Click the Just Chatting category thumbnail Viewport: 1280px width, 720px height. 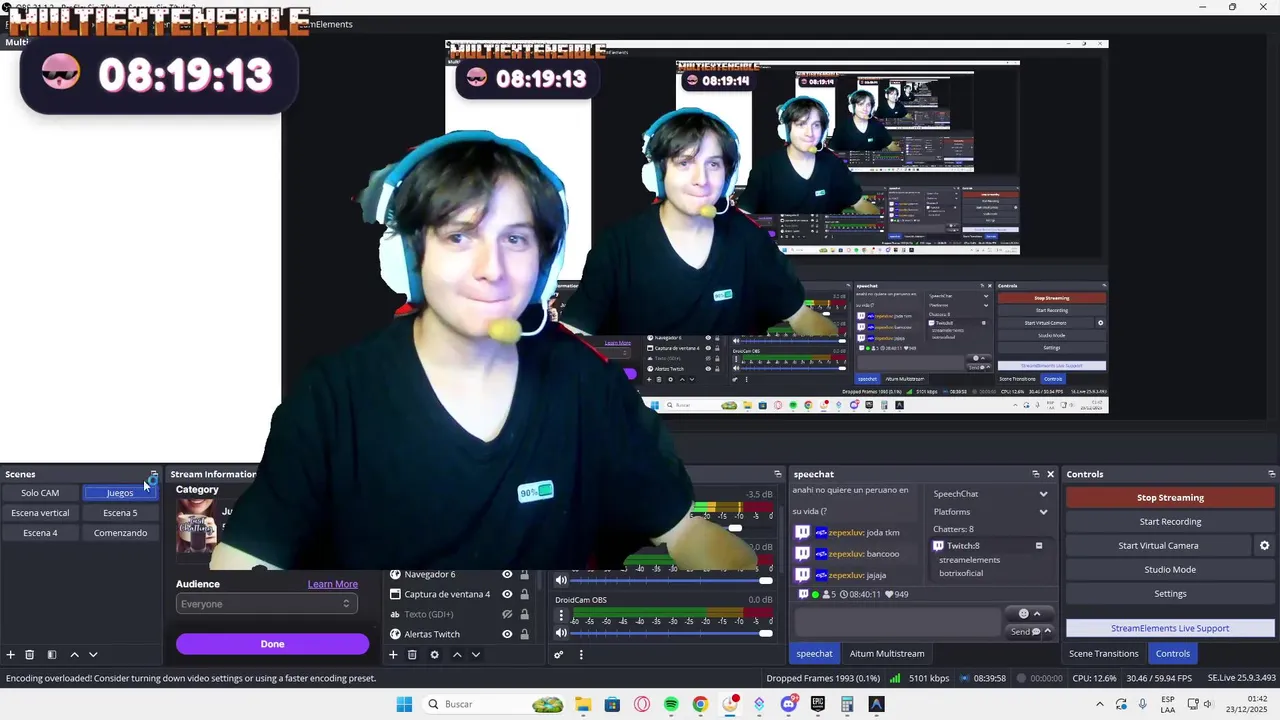[196, 526]
